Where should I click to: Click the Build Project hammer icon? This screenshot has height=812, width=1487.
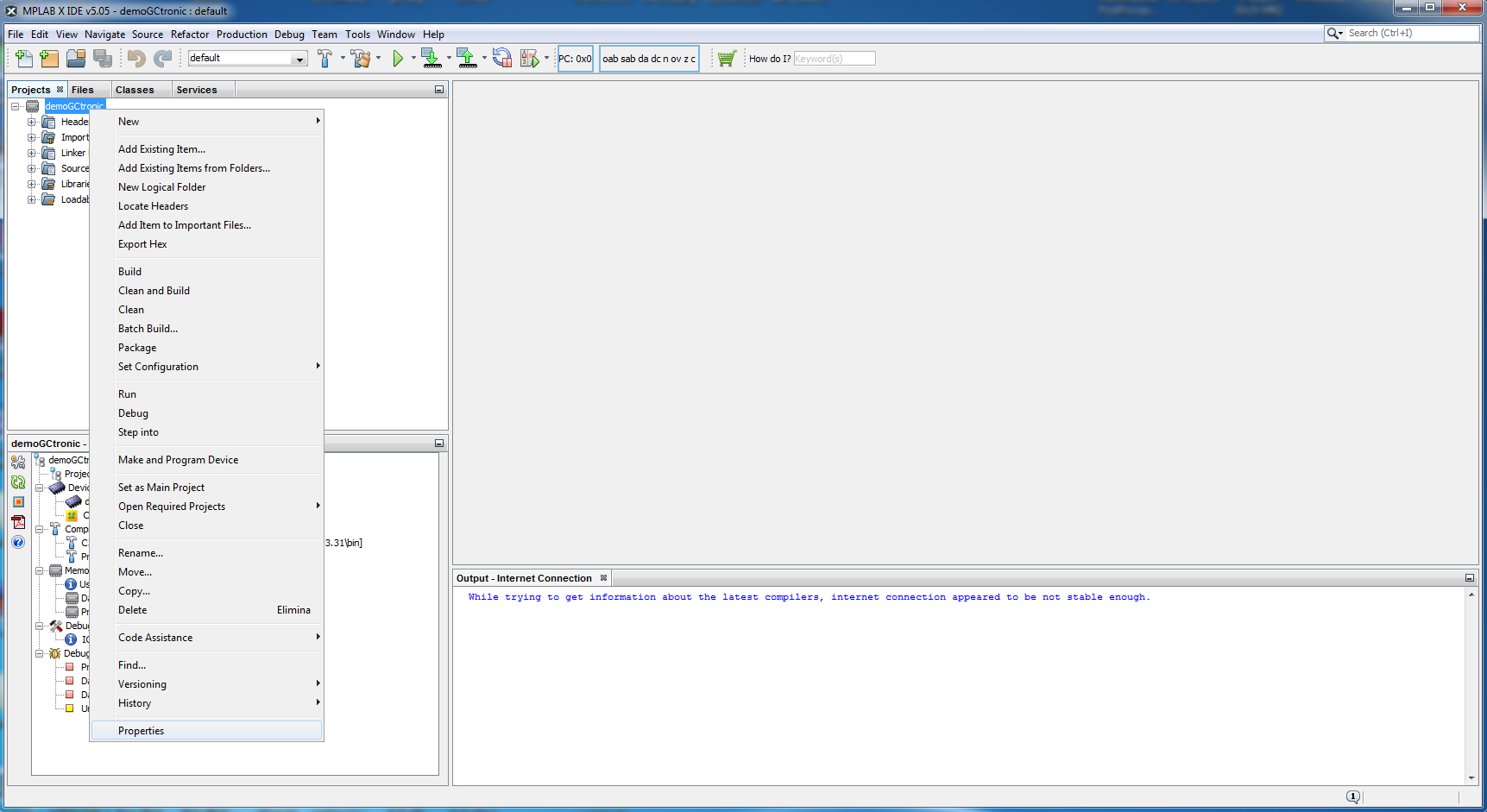point(324,59)
